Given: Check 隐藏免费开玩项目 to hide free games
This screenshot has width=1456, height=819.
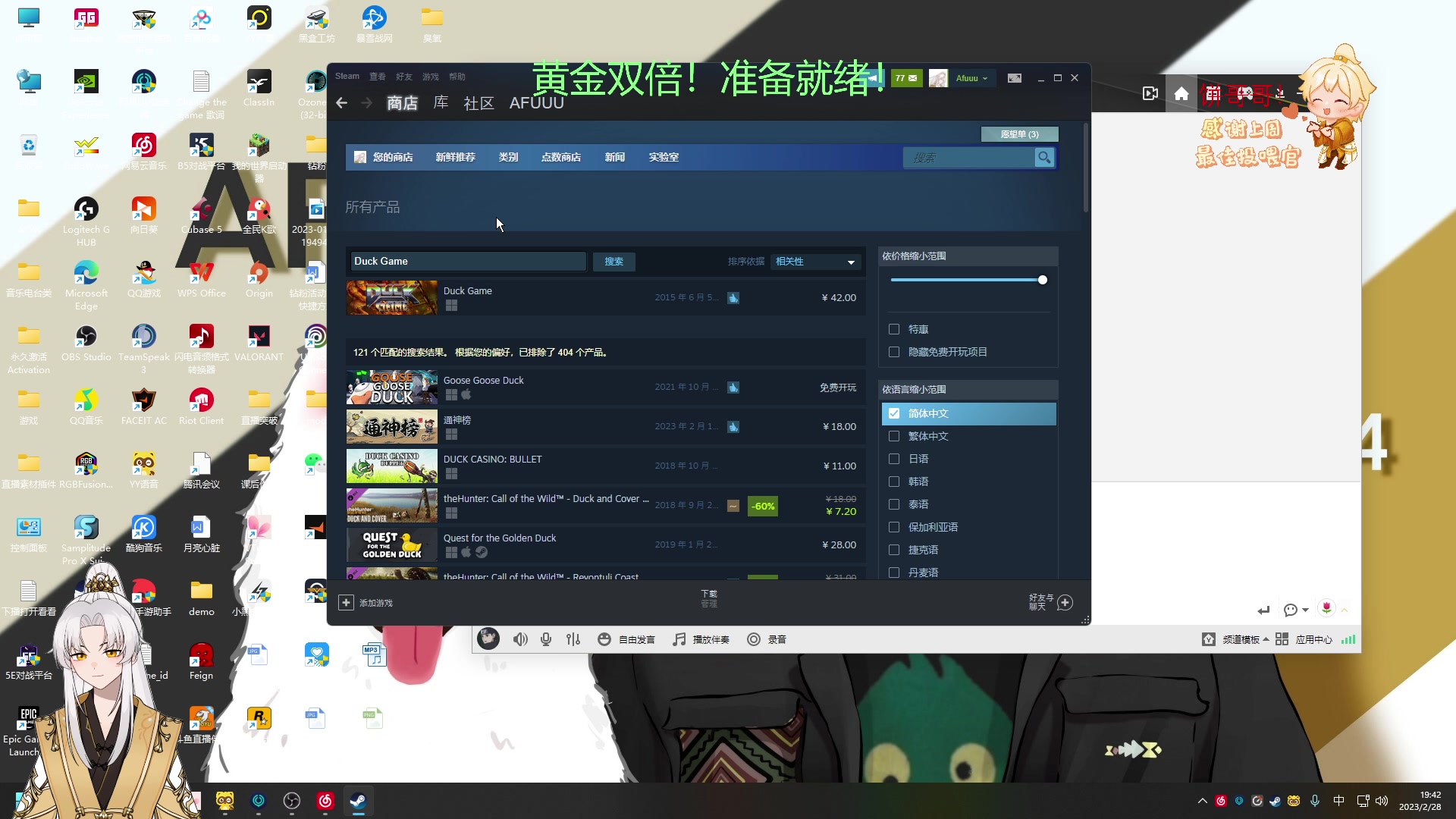Looking at the screenshot, I should 894,353.
